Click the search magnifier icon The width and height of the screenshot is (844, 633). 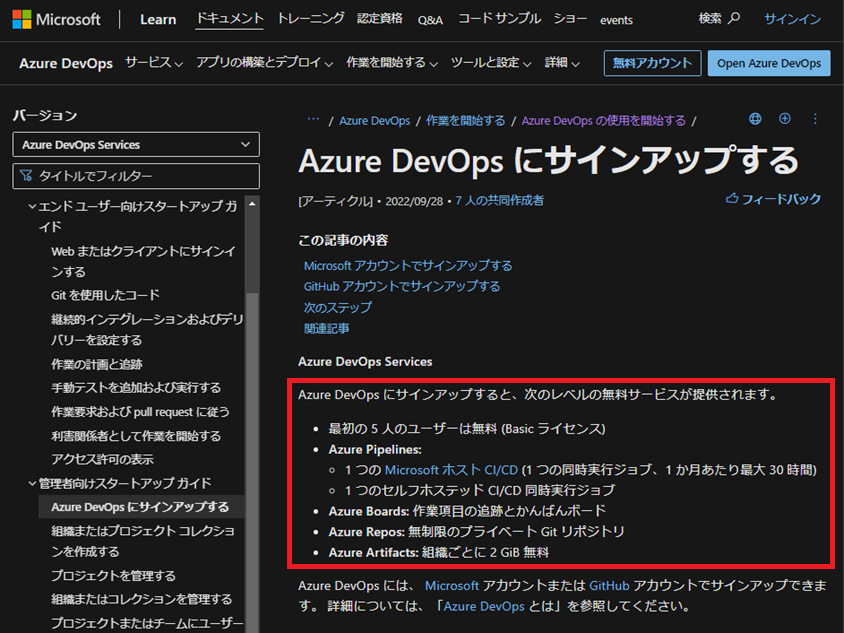point(734,19)
